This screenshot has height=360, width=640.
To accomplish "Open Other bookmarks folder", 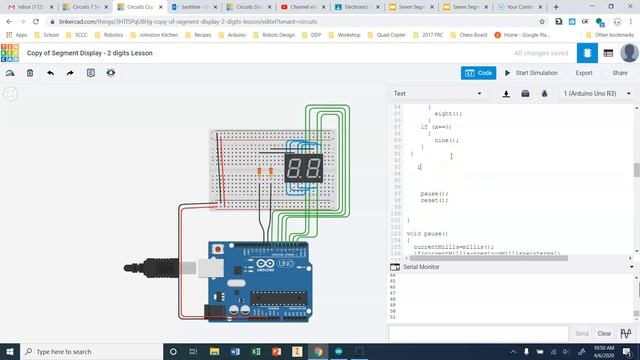I will (x=610, y=35).
